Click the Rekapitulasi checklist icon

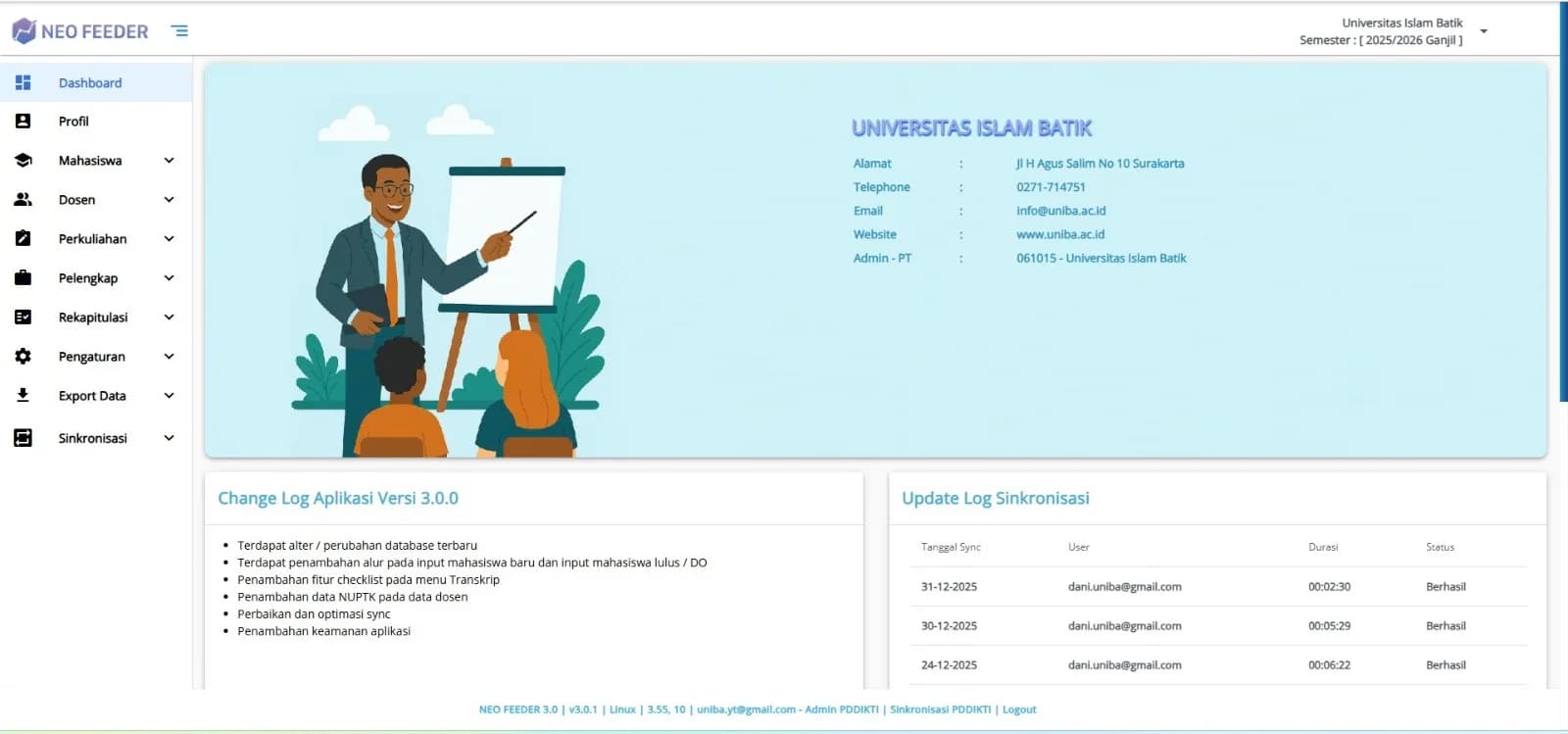[x=24, y=318]
